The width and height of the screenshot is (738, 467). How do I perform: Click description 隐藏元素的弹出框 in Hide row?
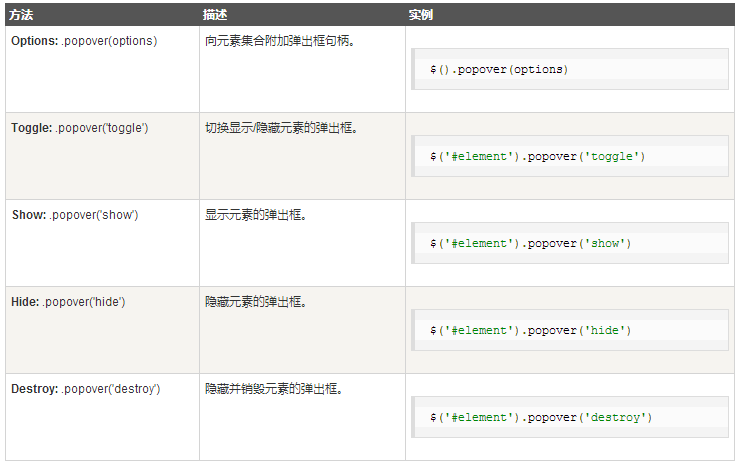point(256,302)
